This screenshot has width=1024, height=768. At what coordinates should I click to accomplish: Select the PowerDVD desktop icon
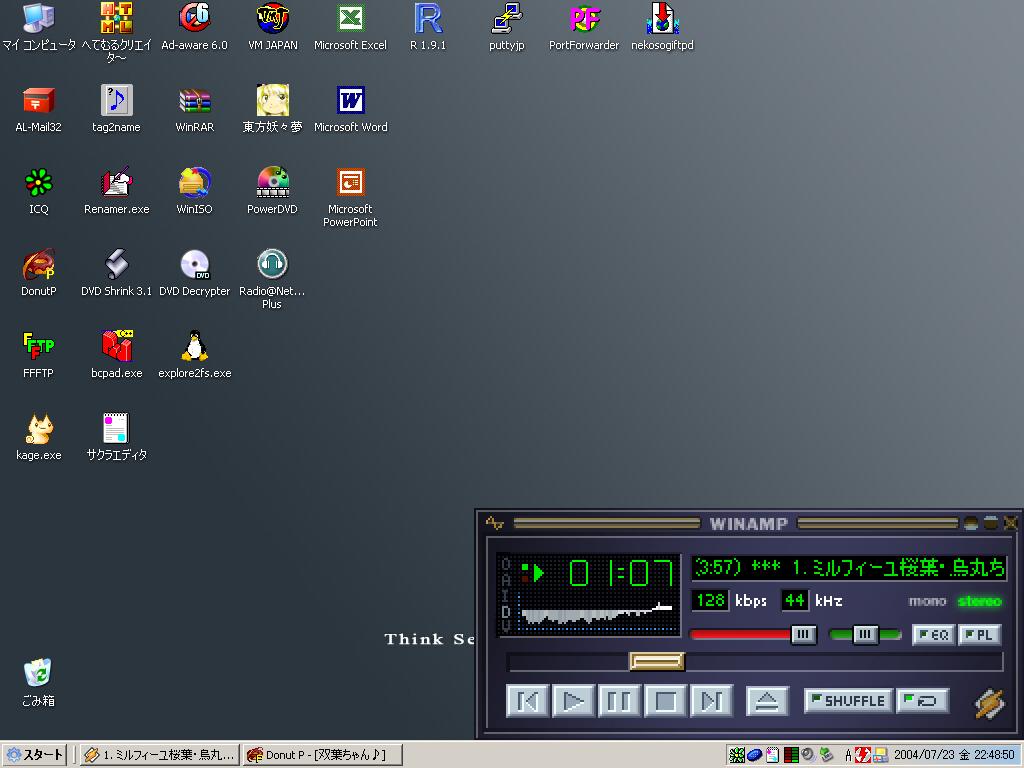coord(272,191)
